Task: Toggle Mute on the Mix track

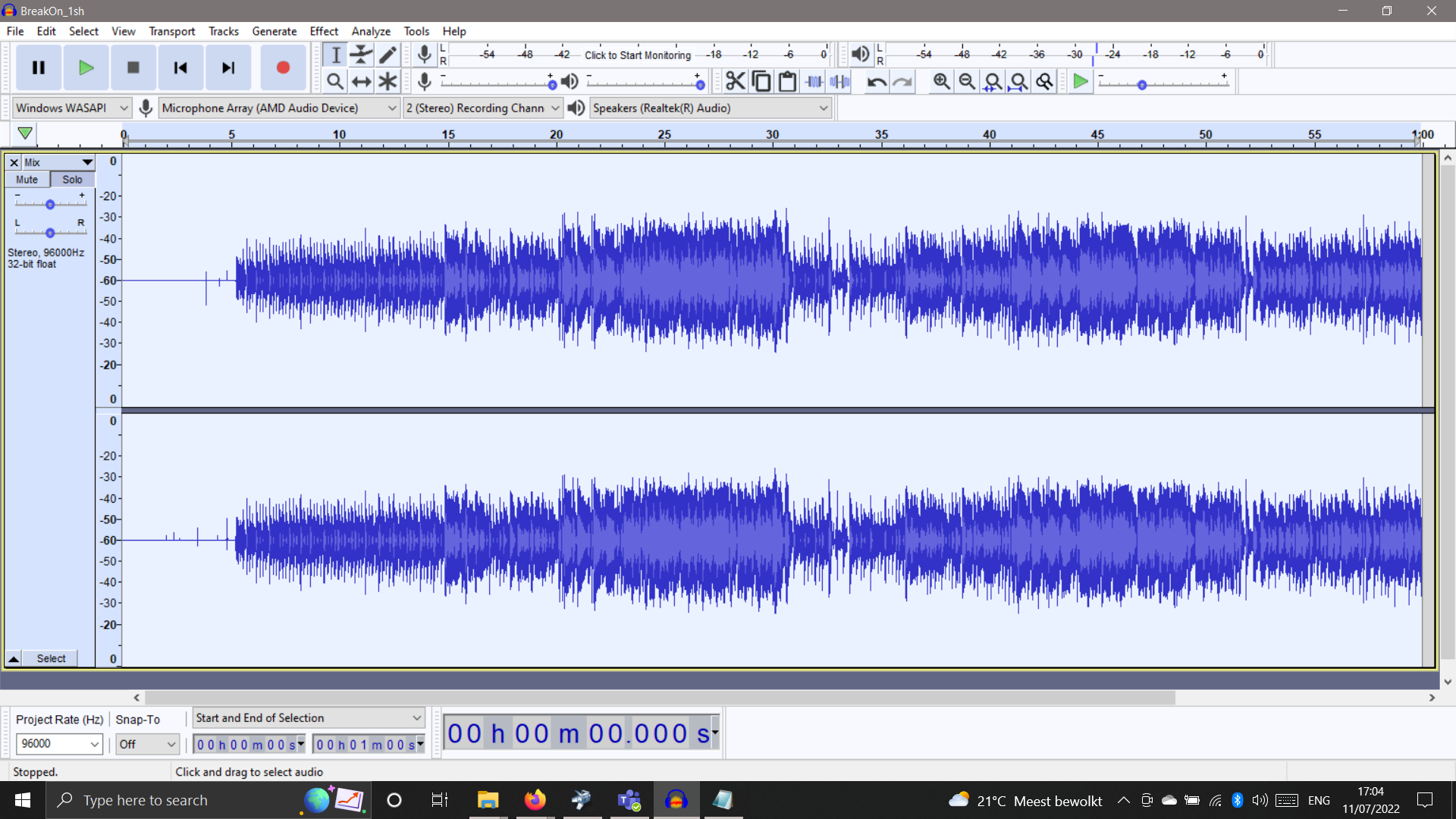Action: tap(27, 180)
